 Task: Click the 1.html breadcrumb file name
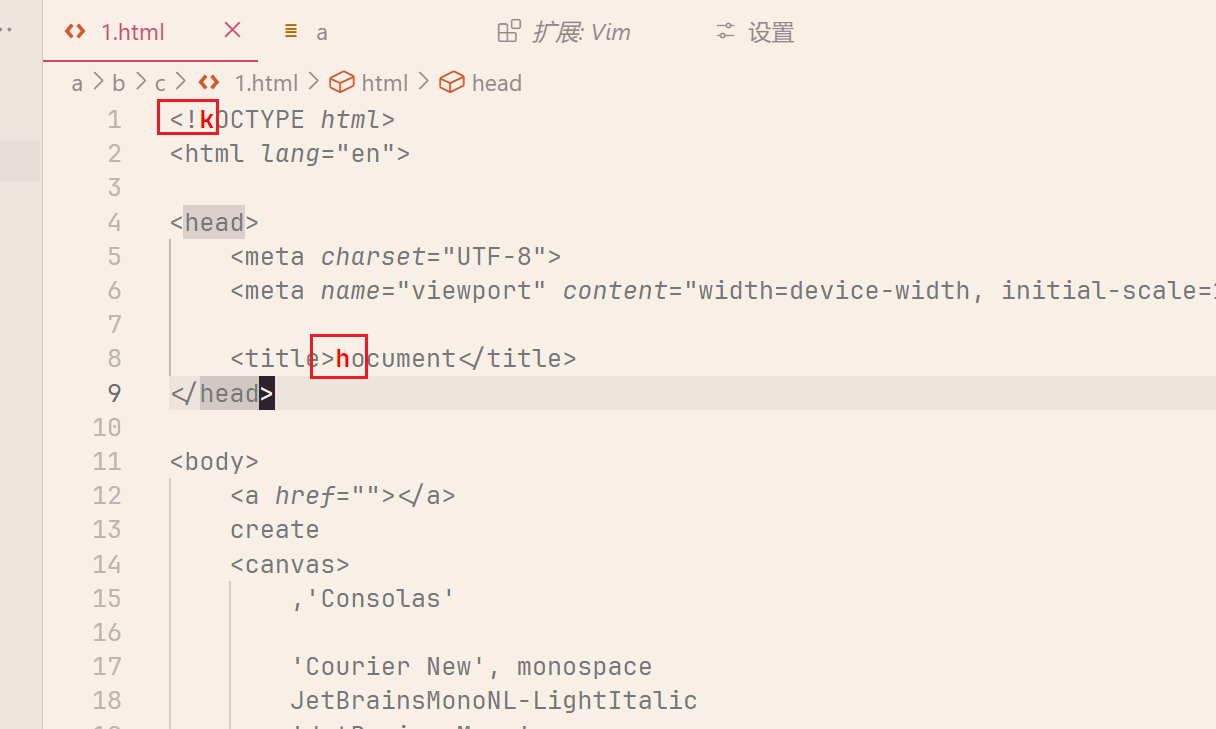tap(266, 83)
